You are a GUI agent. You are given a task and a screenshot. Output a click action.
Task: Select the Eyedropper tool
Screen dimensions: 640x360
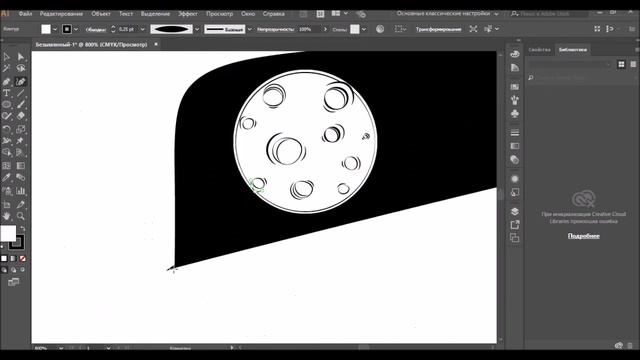7,178
